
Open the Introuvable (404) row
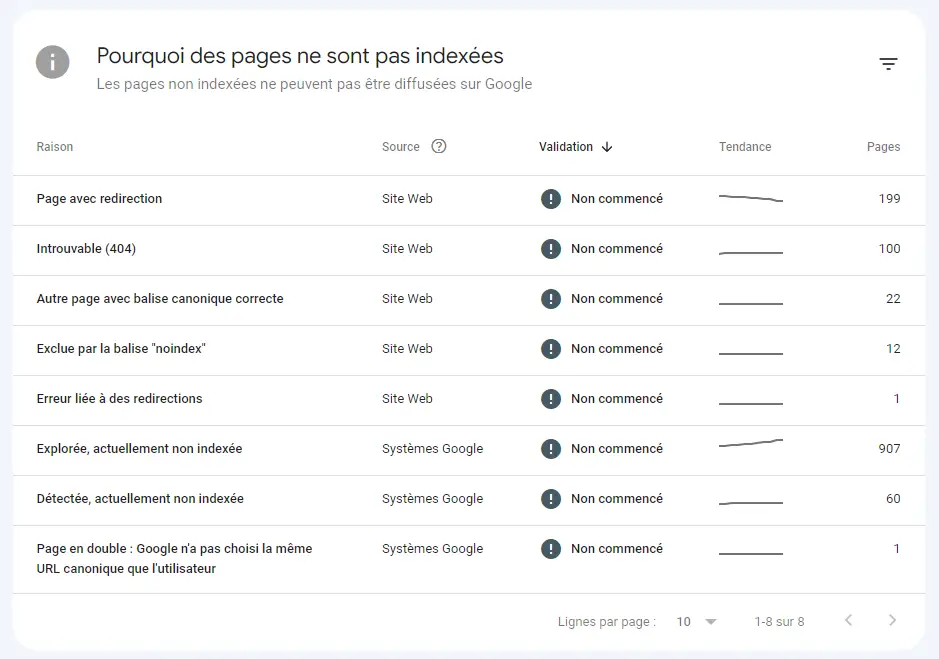[x=469, y=250]
